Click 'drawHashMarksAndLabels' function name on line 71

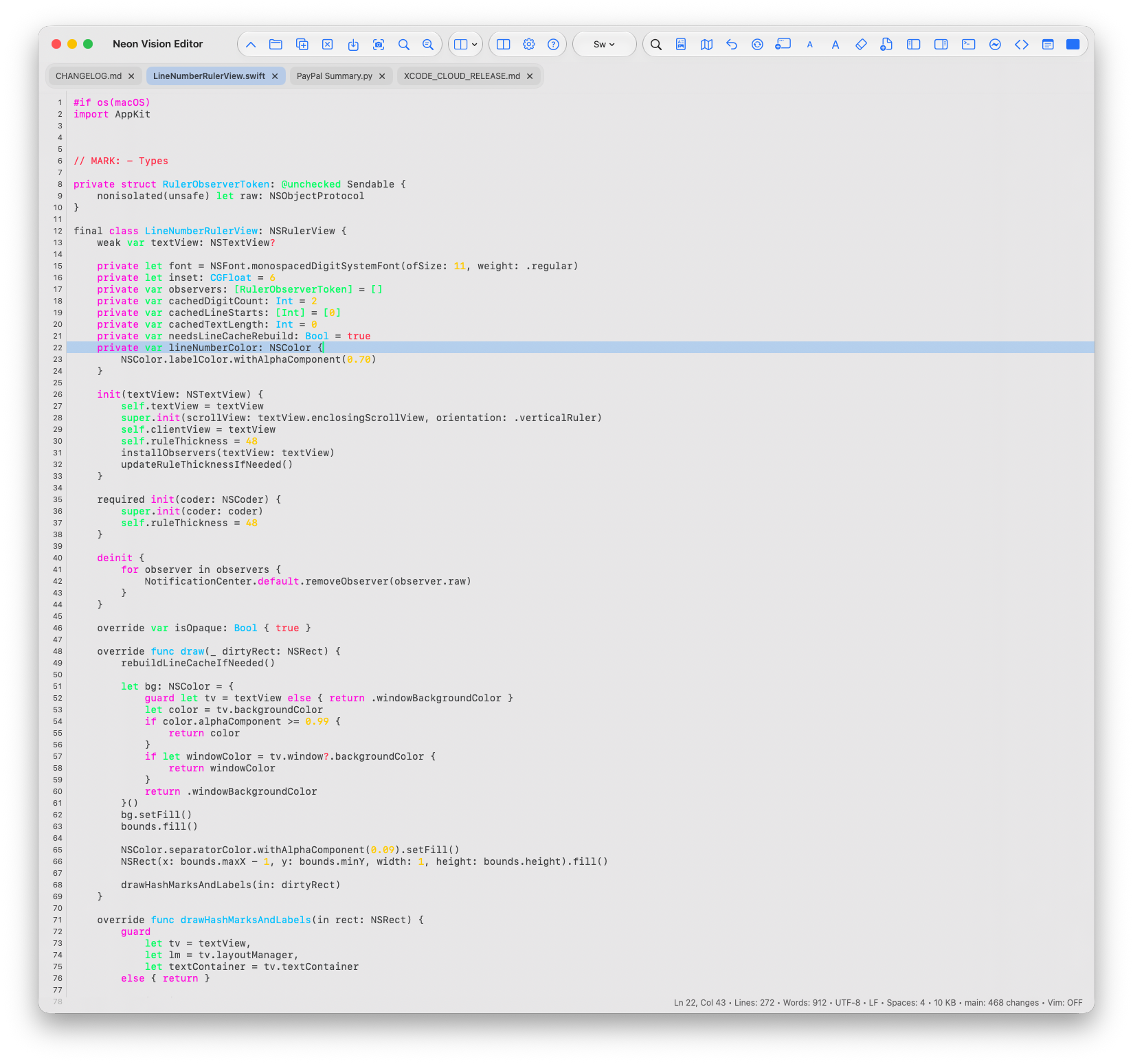pos(245,920)
